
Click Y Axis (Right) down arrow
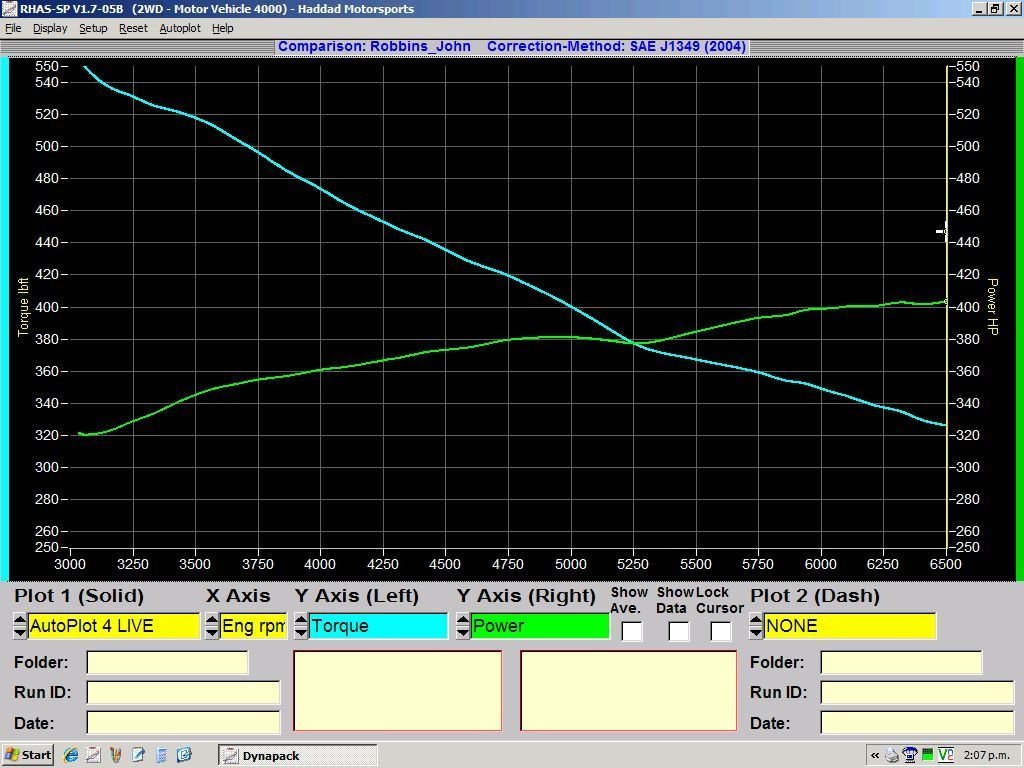(x=463, y=632)
